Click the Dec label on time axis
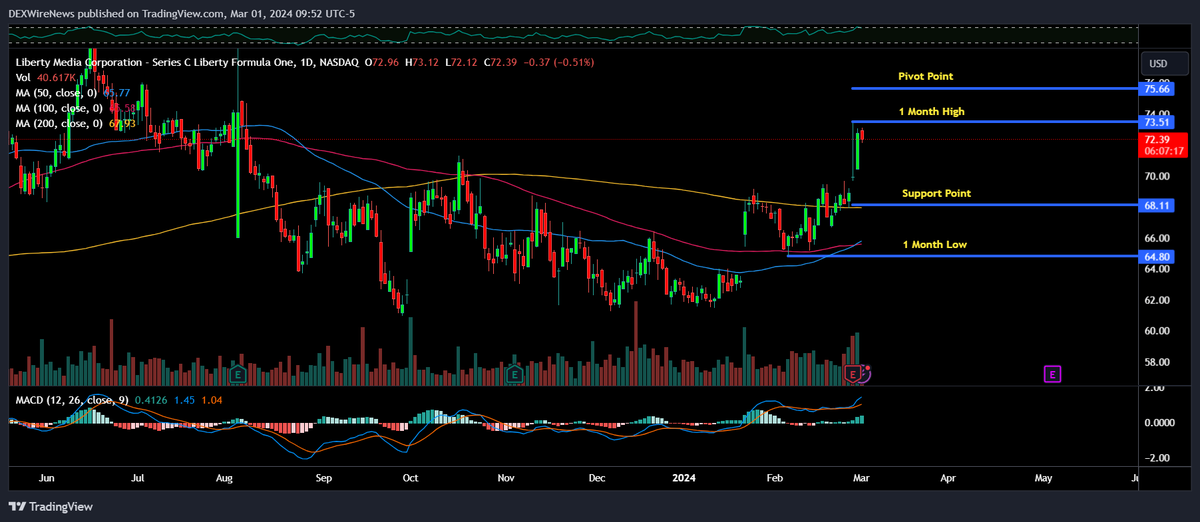This screenshot has width=1200, height=522. click(597, 479)
